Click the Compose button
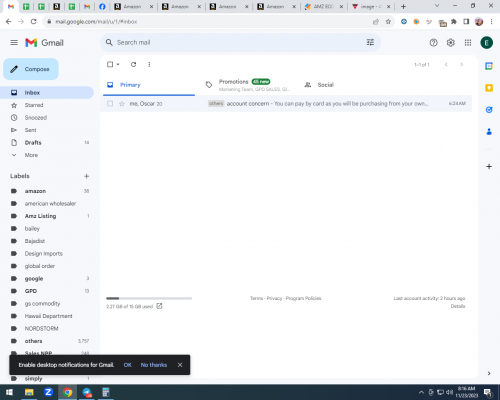This screenshot has width=500, height=400. (31, 69)
